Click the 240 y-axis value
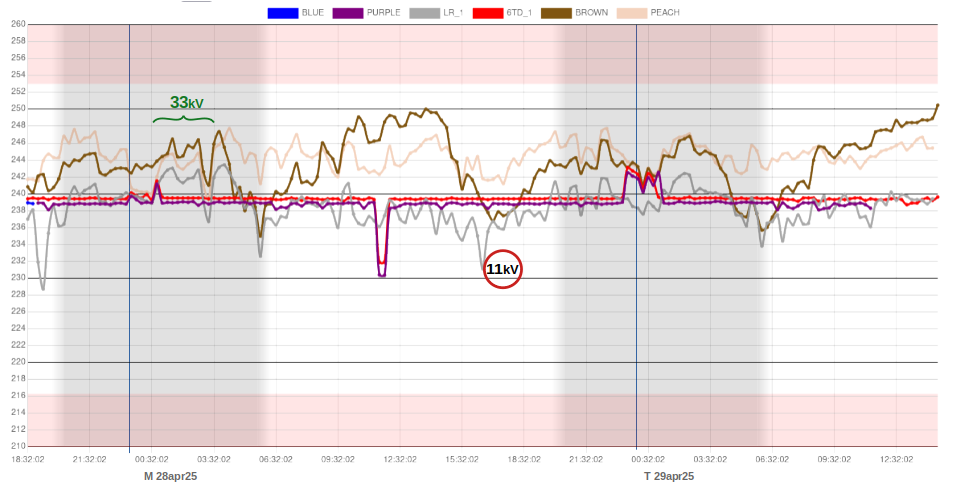The width and height of the screenshot is (958, 494). 18,194
